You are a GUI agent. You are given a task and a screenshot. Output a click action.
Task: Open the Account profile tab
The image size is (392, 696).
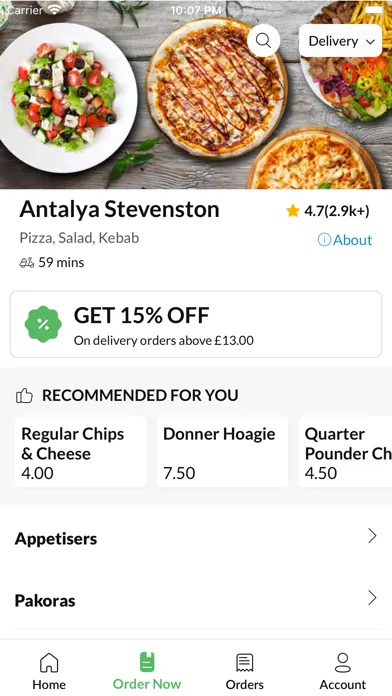(x=343, y=671)
